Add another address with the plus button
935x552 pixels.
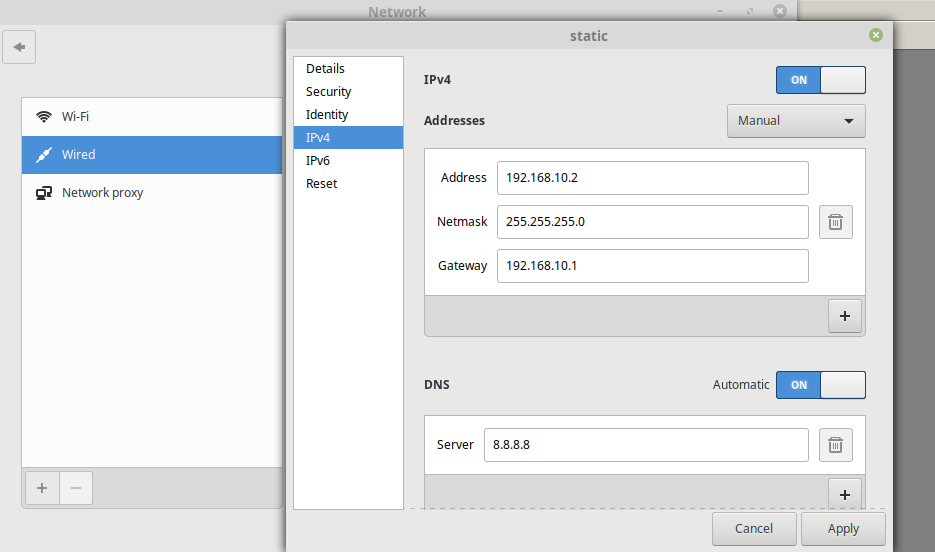point(844,316)
